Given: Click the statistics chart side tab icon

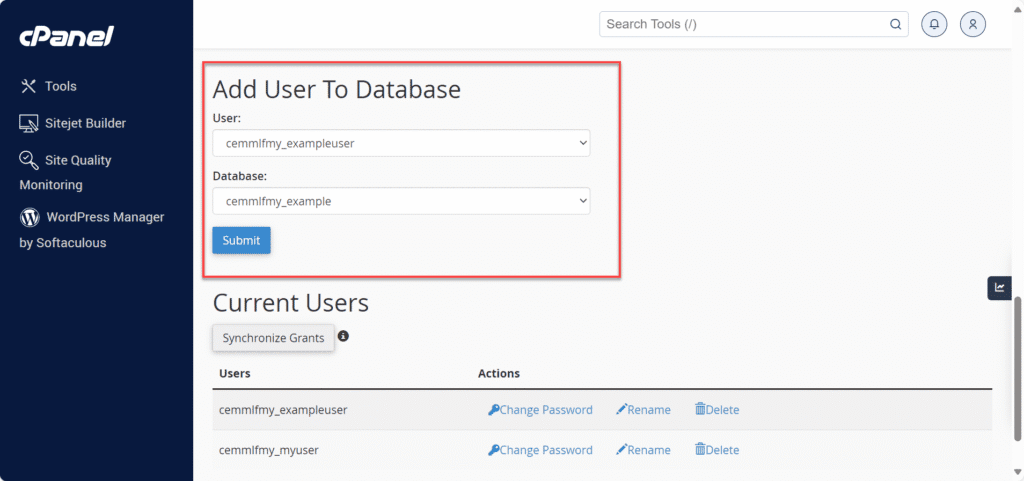Looking at the screenshot, I should pyautogui.click(x=999, y=288).
